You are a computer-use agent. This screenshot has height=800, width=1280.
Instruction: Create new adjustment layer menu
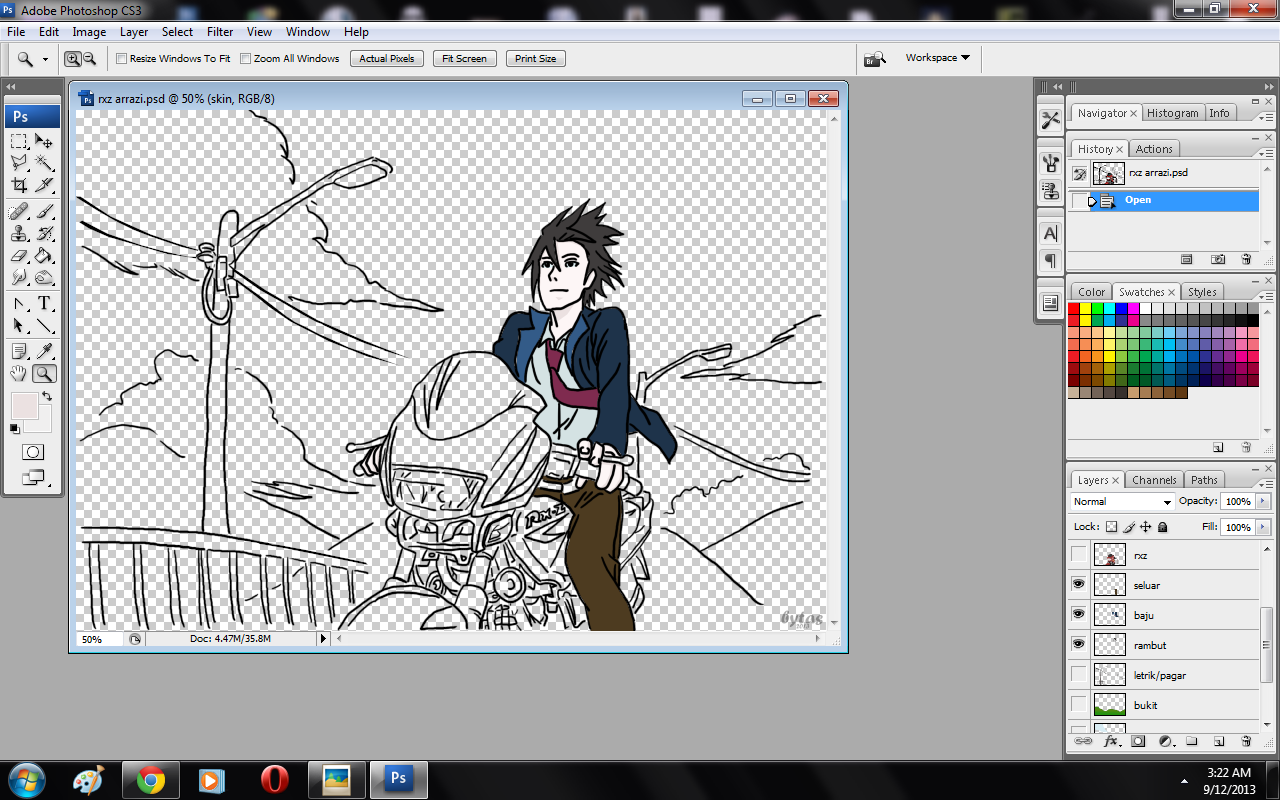[1165, 742]
